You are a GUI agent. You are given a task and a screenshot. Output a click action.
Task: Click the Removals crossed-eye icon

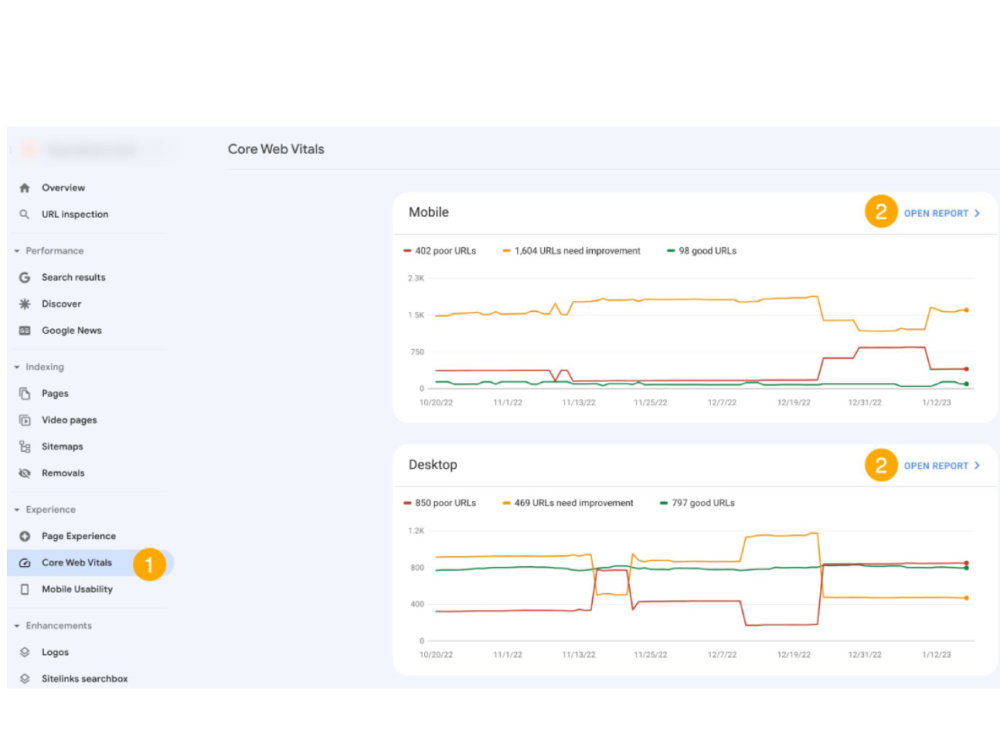pyautogui.click(x=24, y=473)
